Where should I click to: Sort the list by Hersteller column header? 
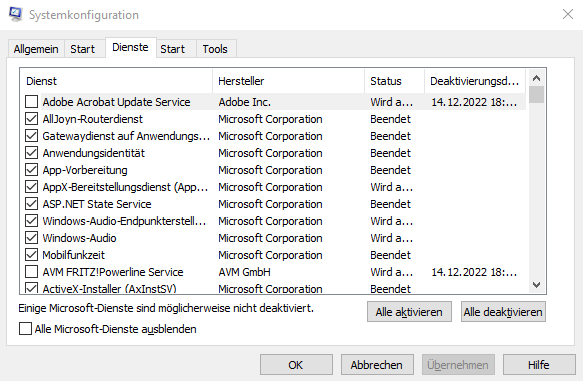pyautogui.click(x=289, y=81)
